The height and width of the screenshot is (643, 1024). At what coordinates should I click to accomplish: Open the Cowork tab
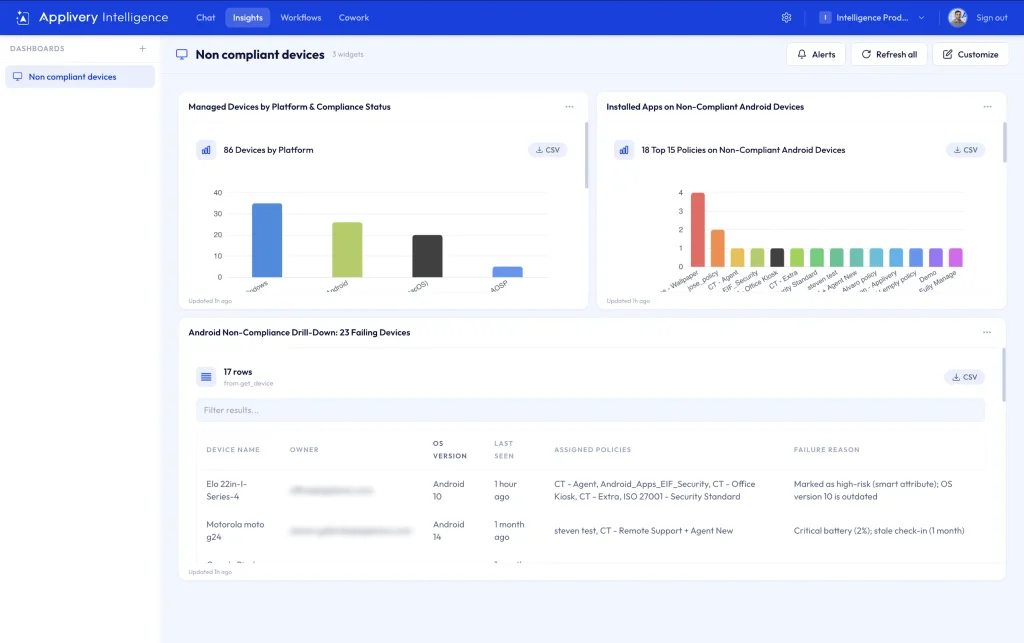coord(353,18)
